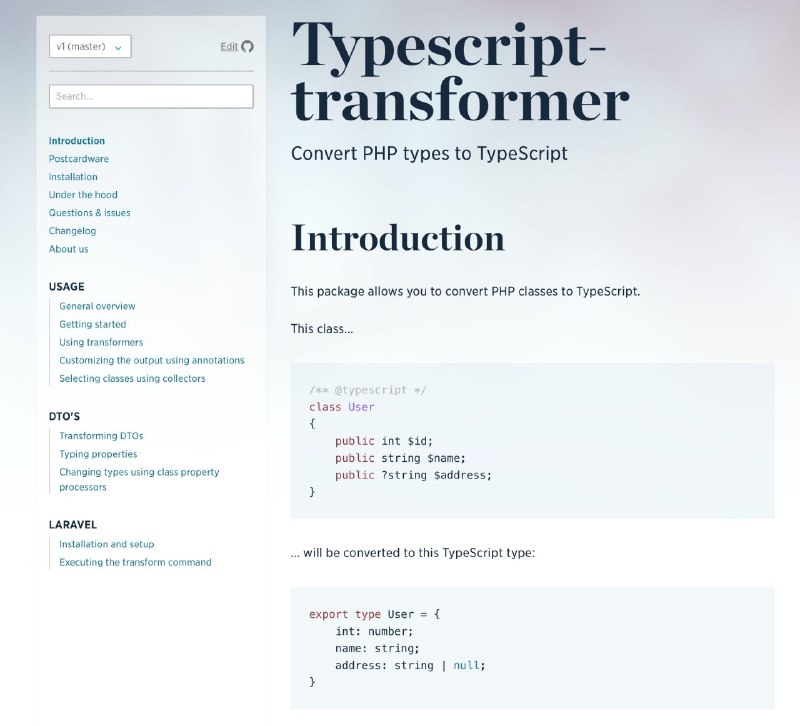Image resolution: width=800 pixels, height=726 pixels.
Task: Open General overview under Usage
Action: pos(97,306)
